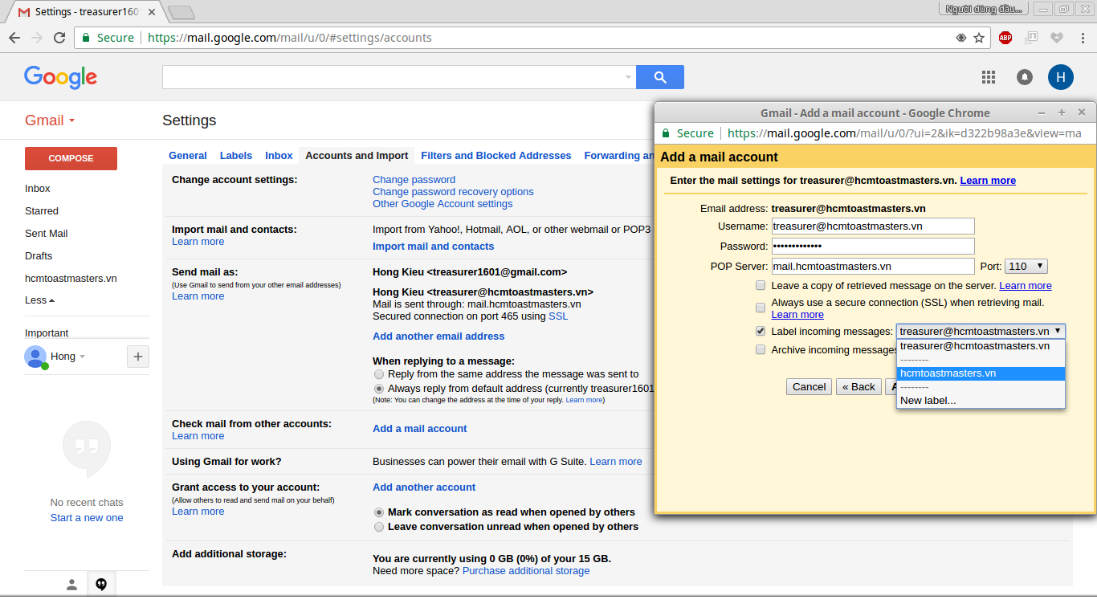Click Cancel in Add a mail account
1097x597 pixels.
809,386
